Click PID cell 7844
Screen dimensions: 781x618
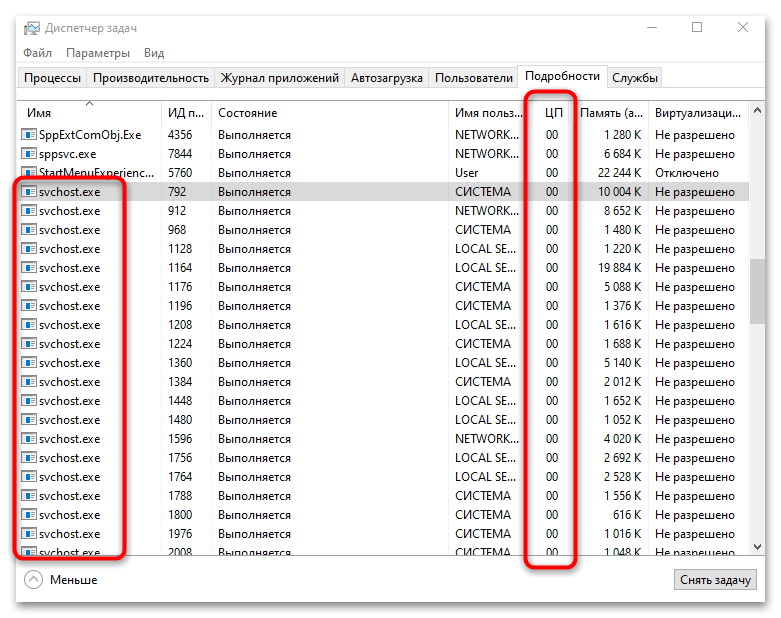point(180,153)
